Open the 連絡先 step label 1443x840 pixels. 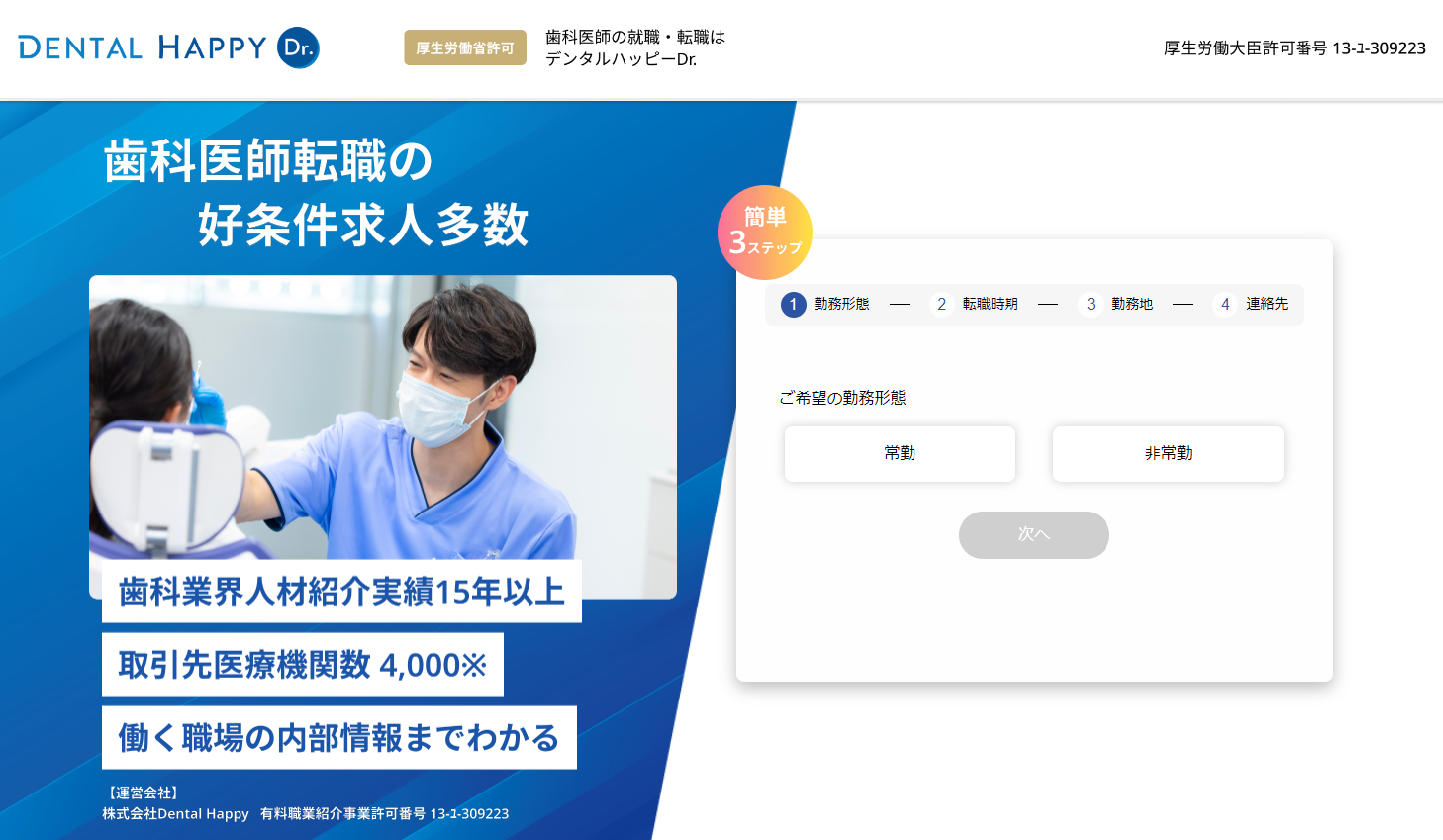[1267, 304]
